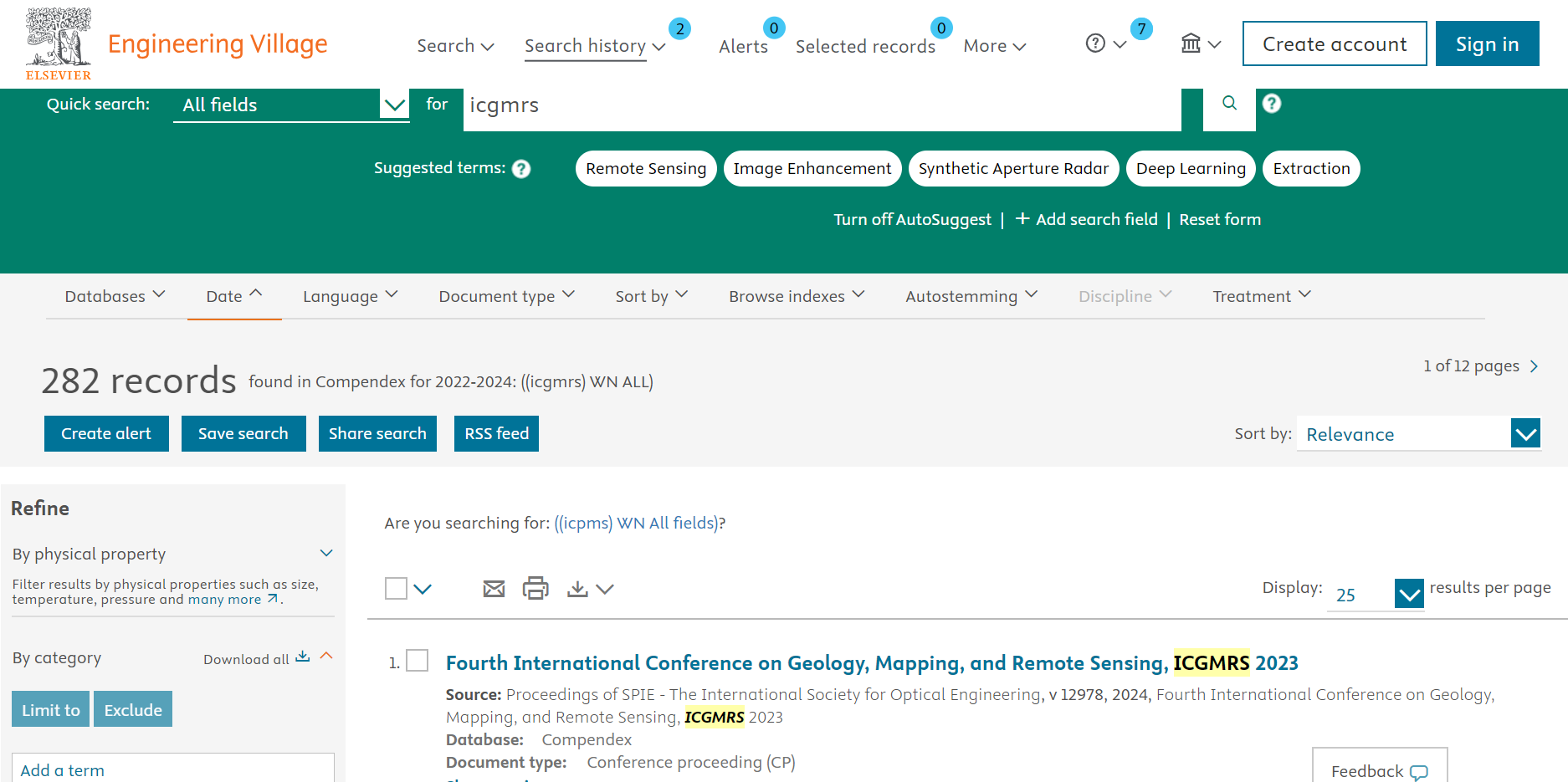The image size is (1568, 782).
Task: Show the Search history count badge
Action: [680, 29]
